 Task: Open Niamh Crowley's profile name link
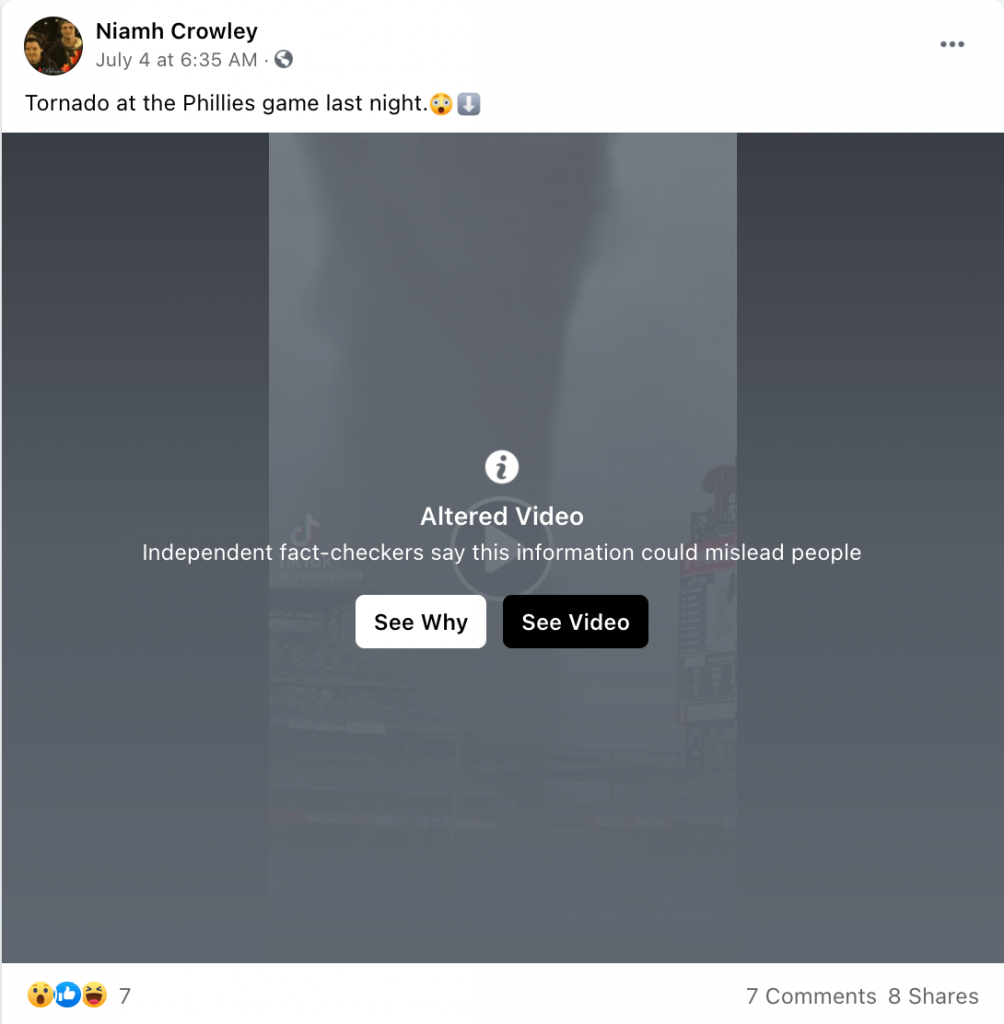(176, 31)
